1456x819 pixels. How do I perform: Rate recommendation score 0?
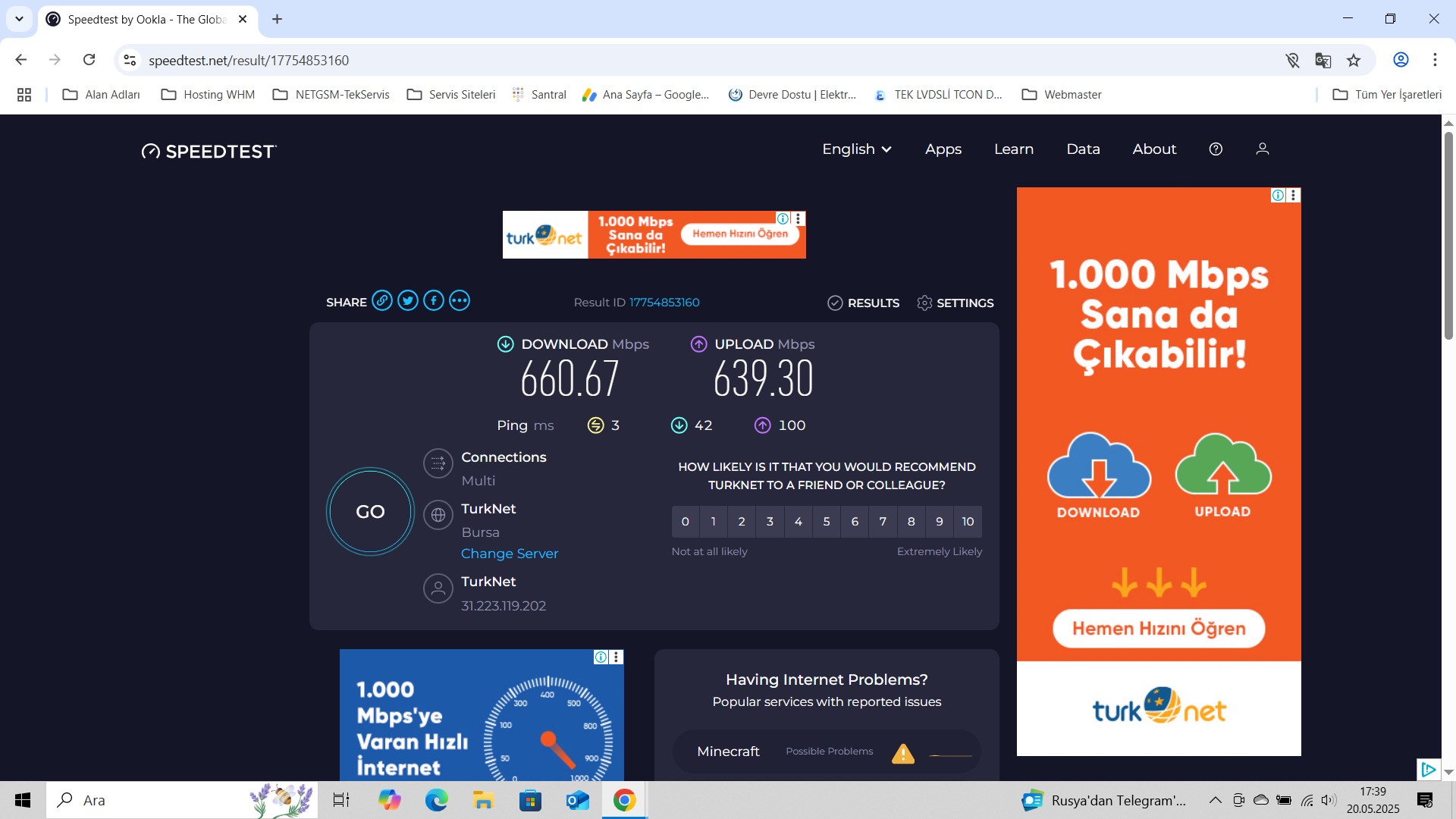click(x=686, y=522)
